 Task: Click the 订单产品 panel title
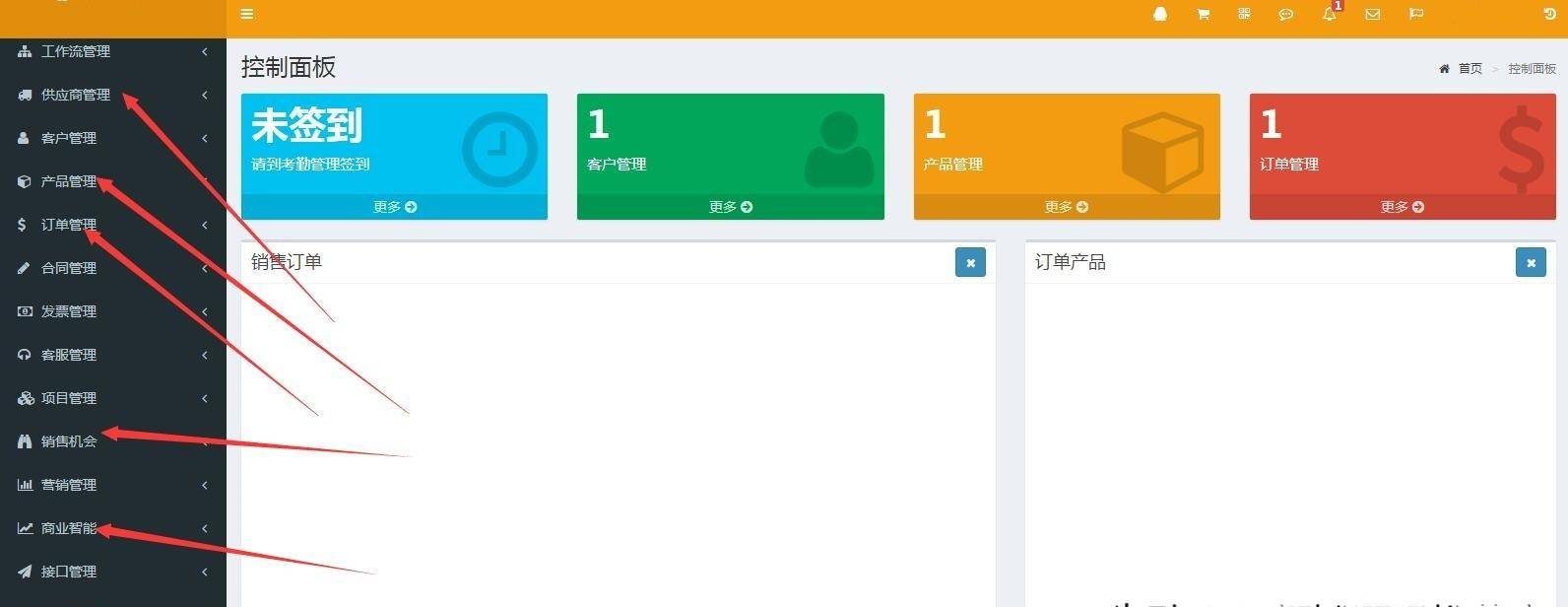tap(1071, 262)
